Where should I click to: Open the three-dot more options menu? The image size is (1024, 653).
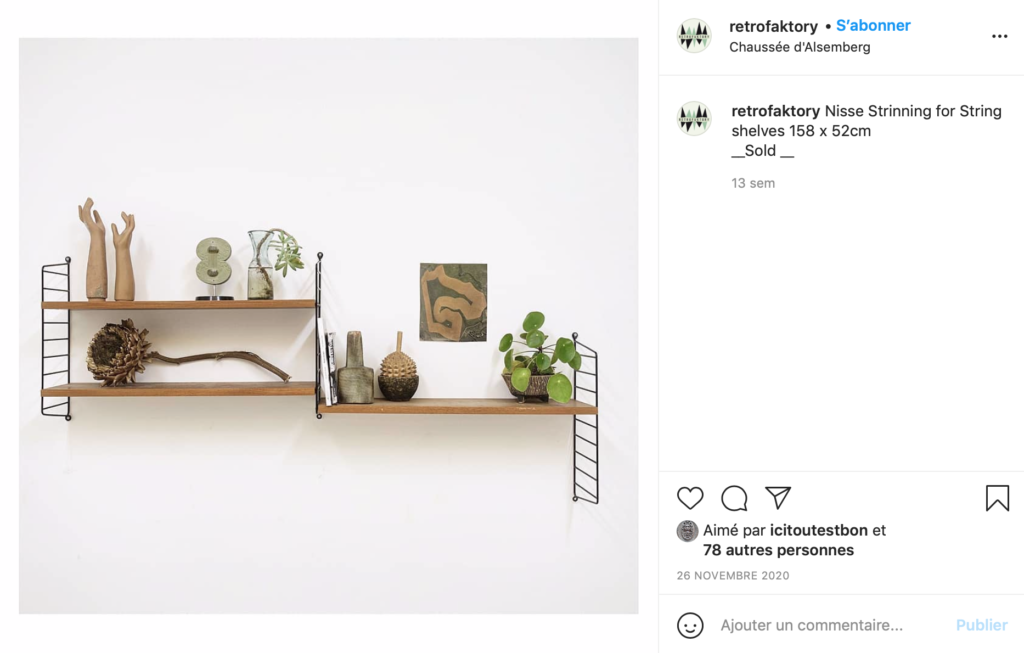tap(999, 36)
